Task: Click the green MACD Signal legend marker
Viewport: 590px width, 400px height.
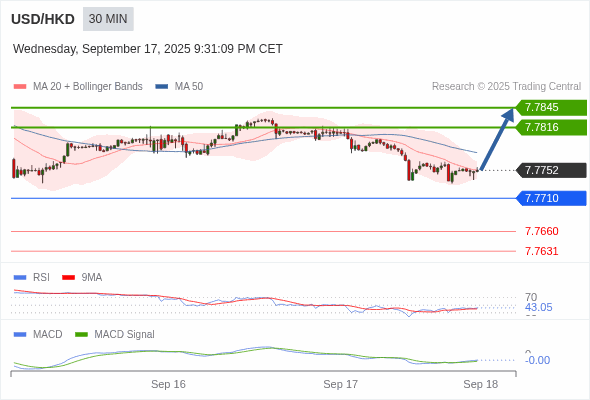Action: point(81,335)
